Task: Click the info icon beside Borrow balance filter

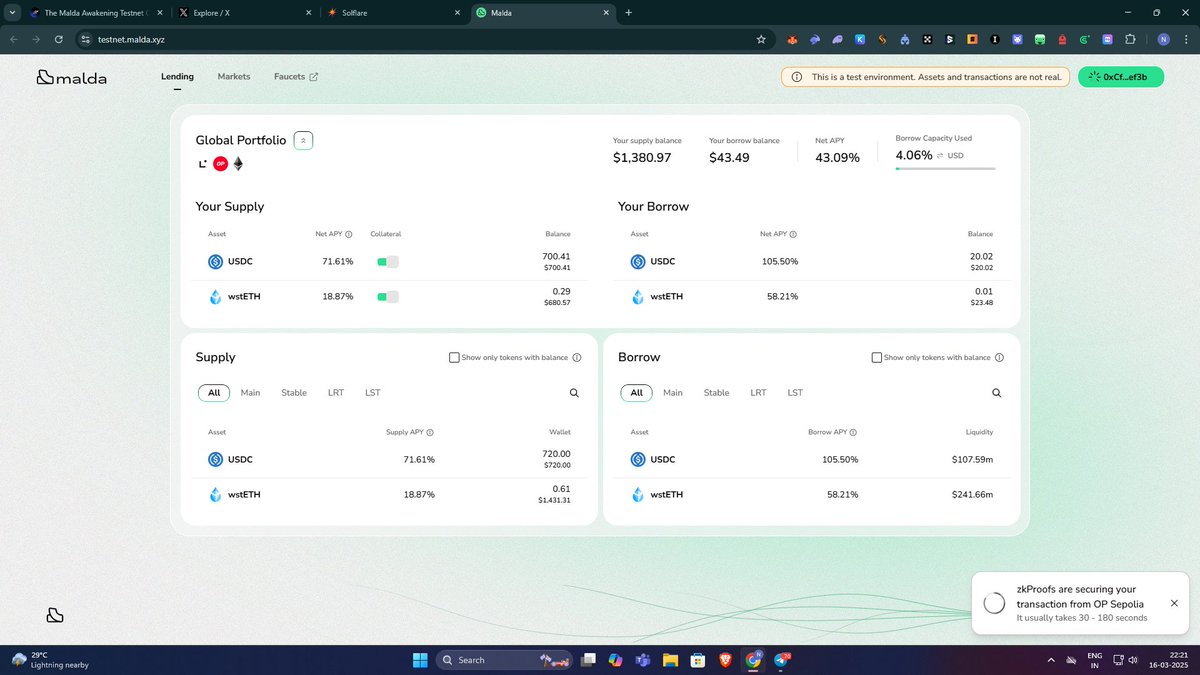Action: click(999, 357)
